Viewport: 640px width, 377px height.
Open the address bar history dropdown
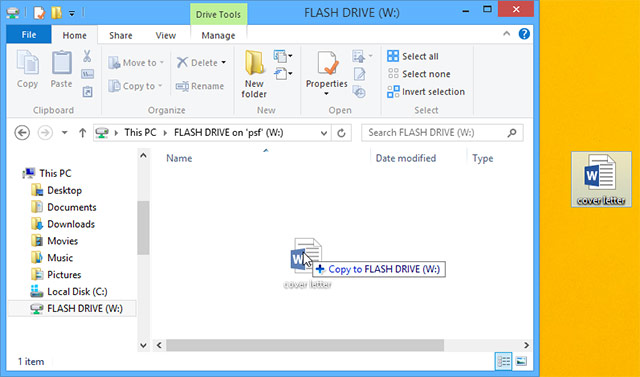[x=324, y=133]
